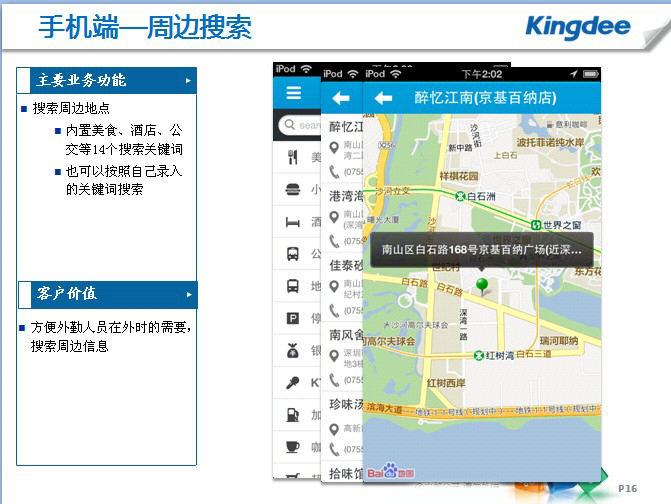Click 曙光大厦 label on the map
The height and width of the screenshot is (504, 671).
383,219
